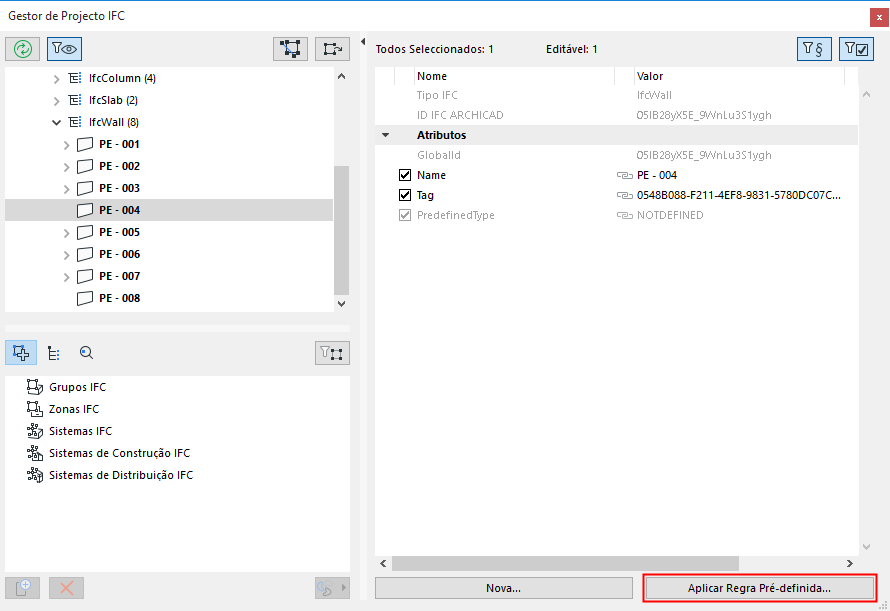
Task: Expand the IfcSlab (2) node
Action: click(x=56, y=101)
